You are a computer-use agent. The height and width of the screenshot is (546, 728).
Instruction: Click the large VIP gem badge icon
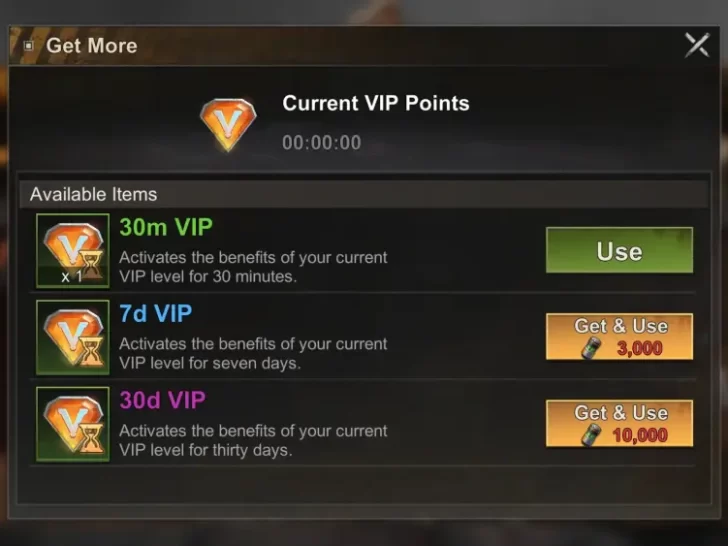coord(228,124)
